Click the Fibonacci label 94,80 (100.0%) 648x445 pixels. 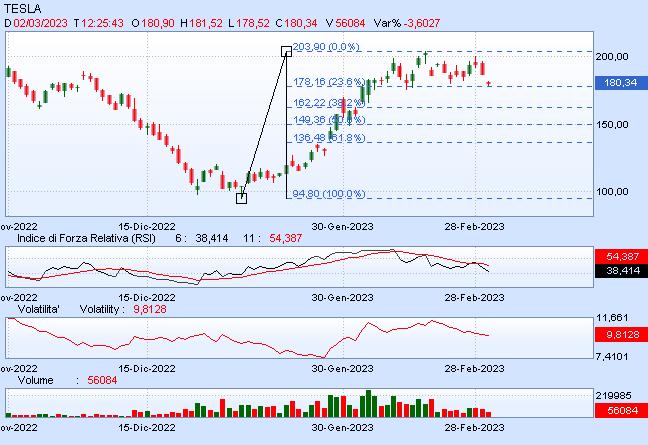click(x=329, y=193)
